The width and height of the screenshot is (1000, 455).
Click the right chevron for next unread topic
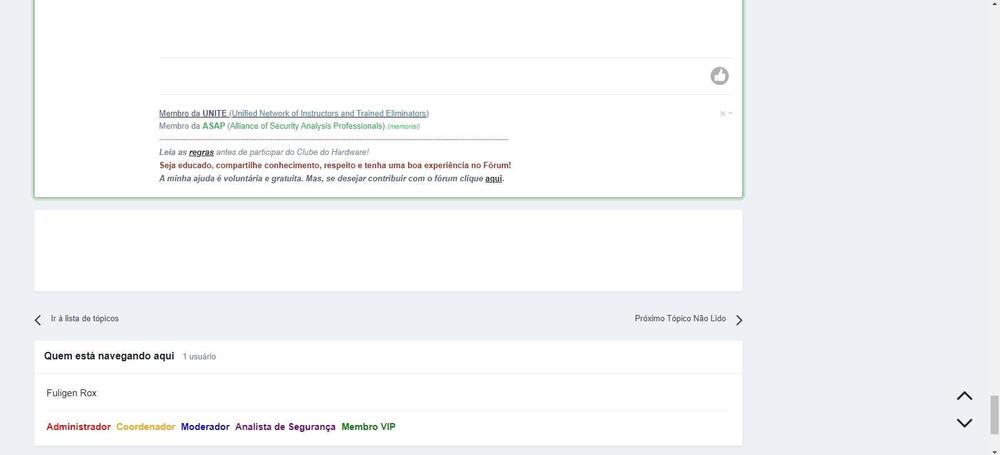tap(739, 320)
